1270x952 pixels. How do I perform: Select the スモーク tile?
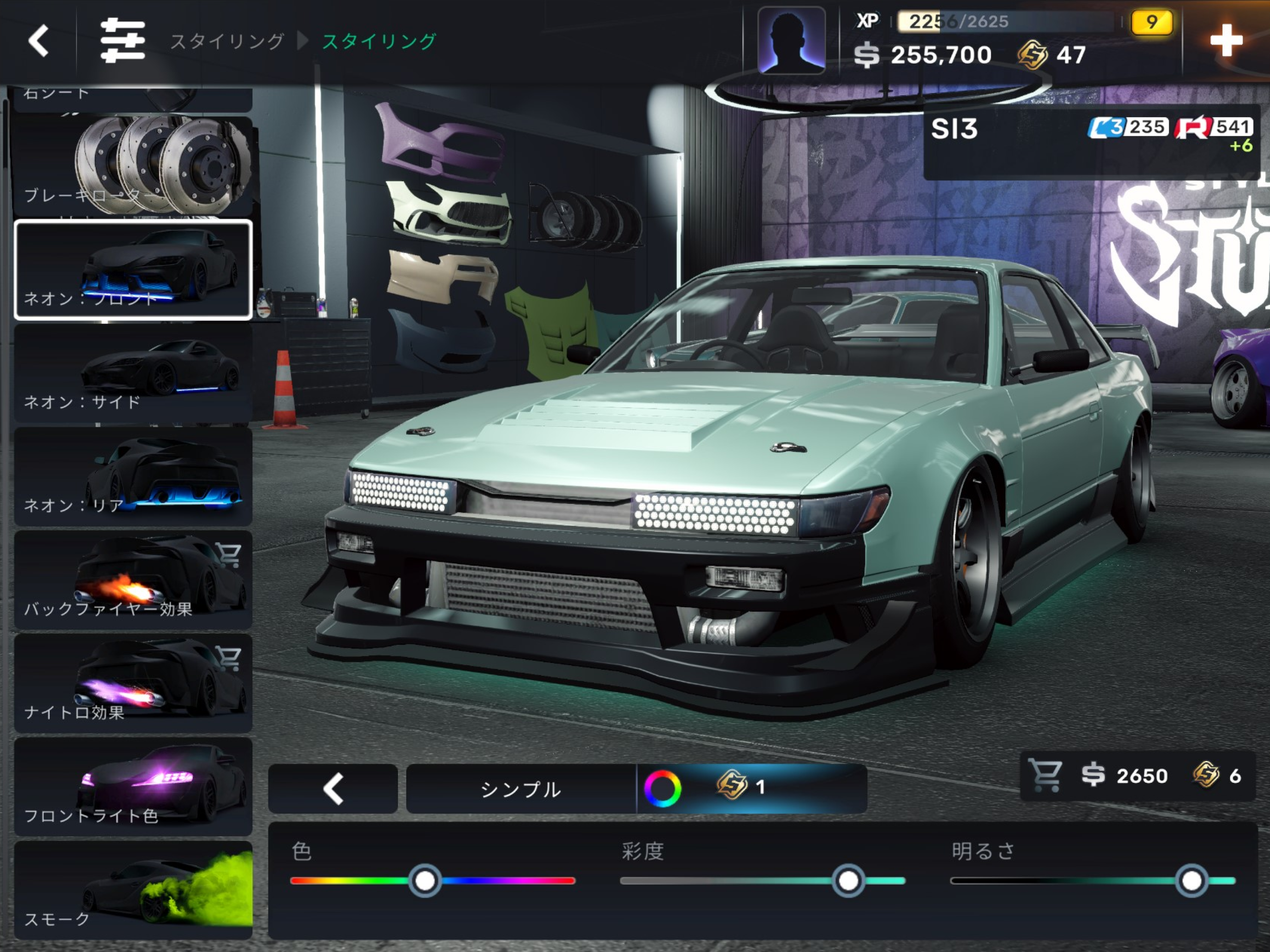pos(133,890)
